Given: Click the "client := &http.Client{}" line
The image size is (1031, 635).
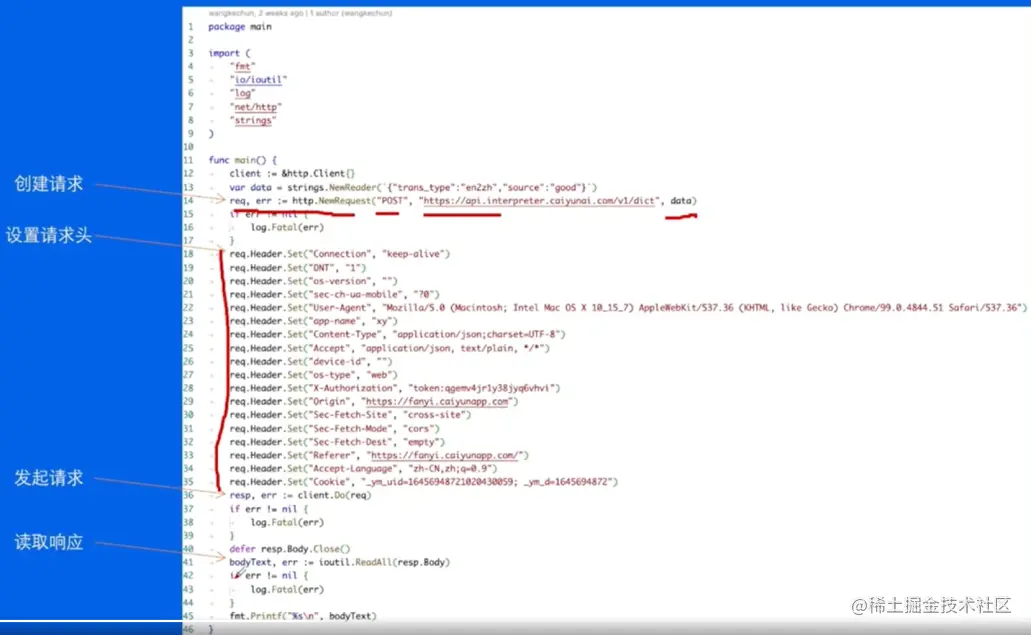Looking at the screenshot, I should point(292,174).
